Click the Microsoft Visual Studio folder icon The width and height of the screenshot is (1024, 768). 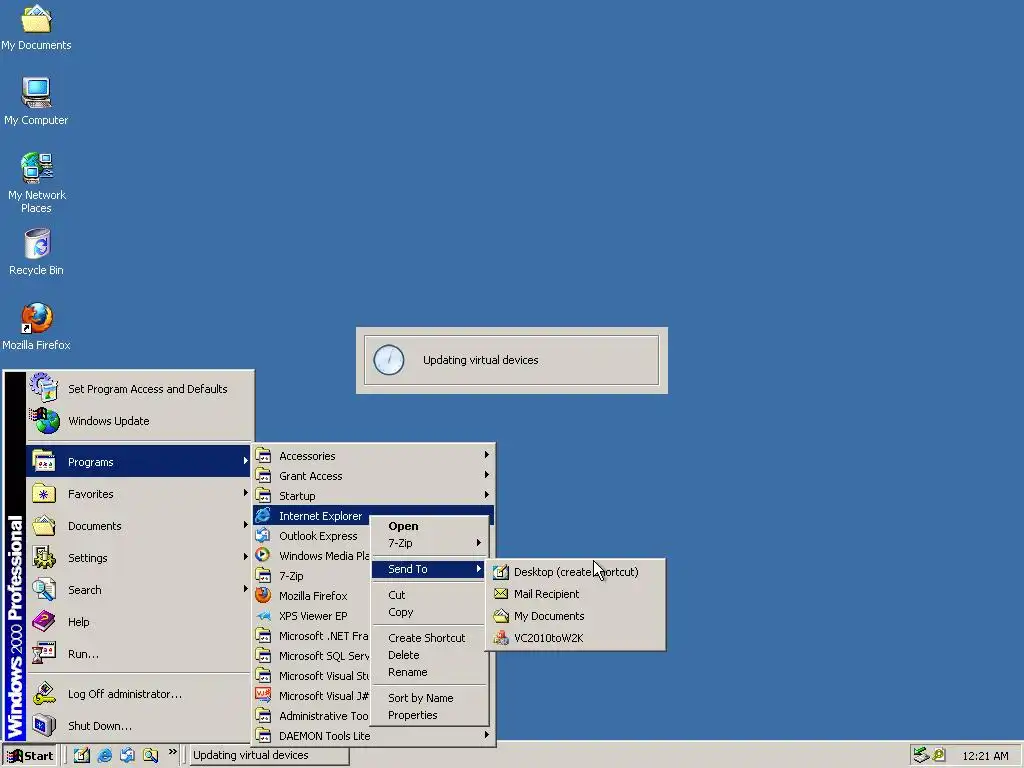[263, 676]
